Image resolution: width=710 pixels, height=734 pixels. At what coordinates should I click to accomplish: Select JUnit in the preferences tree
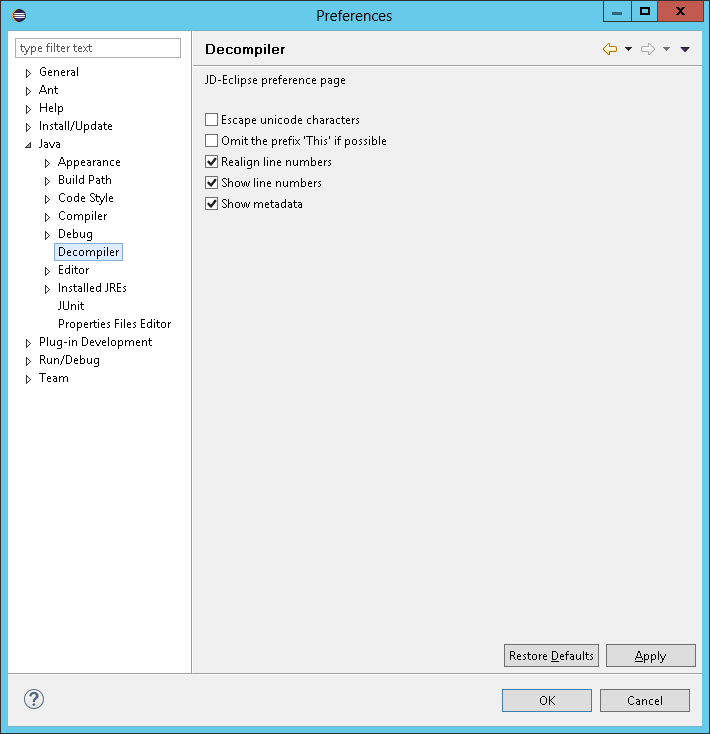coord(71,306)
